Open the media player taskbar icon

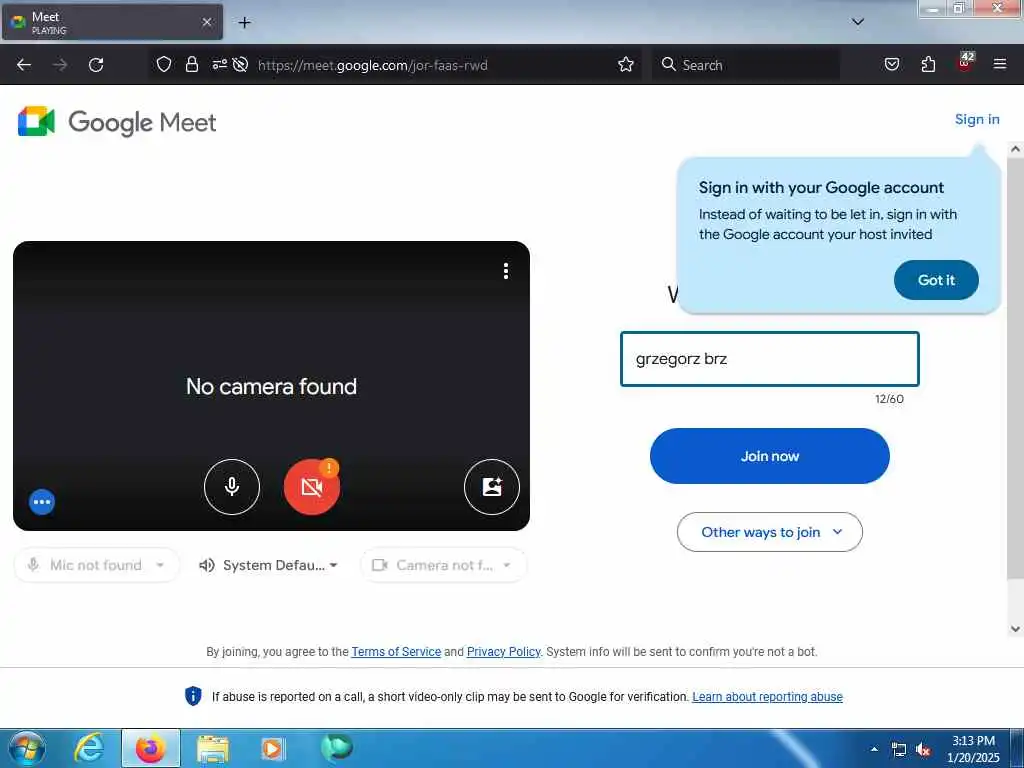(x=272, y=748)
